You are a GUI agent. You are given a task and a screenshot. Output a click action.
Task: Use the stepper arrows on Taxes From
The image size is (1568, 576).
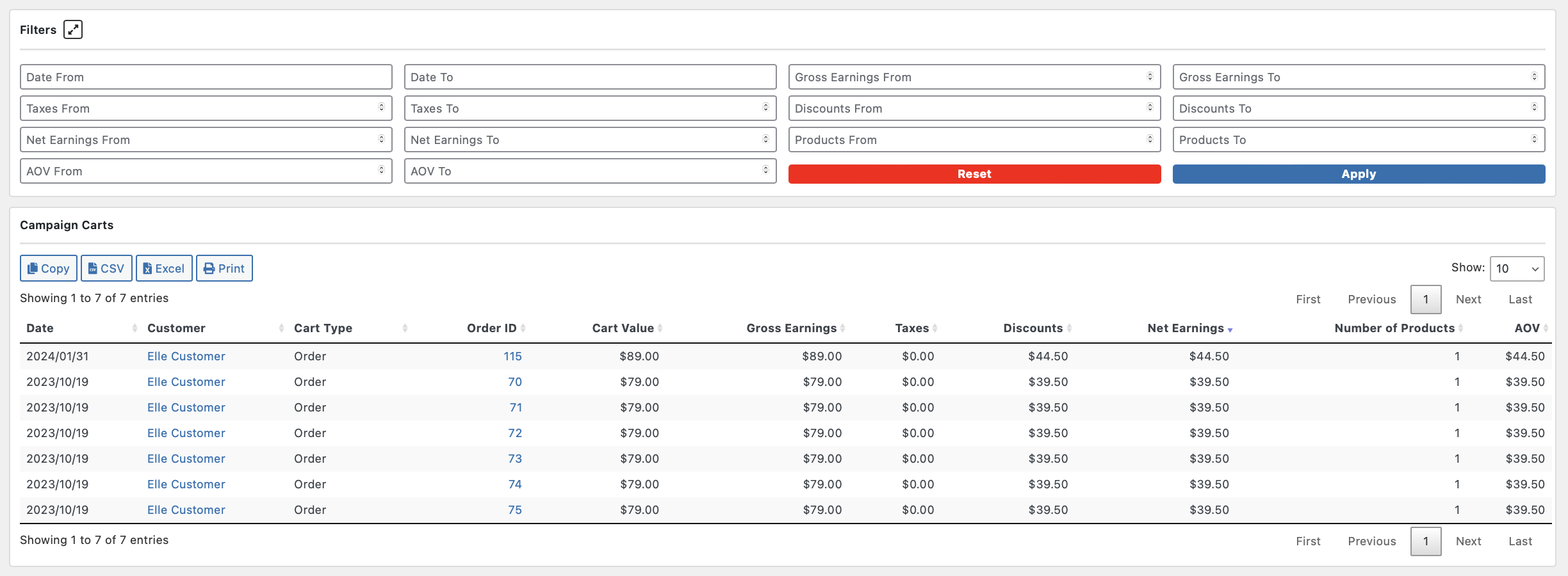[381, 108]
